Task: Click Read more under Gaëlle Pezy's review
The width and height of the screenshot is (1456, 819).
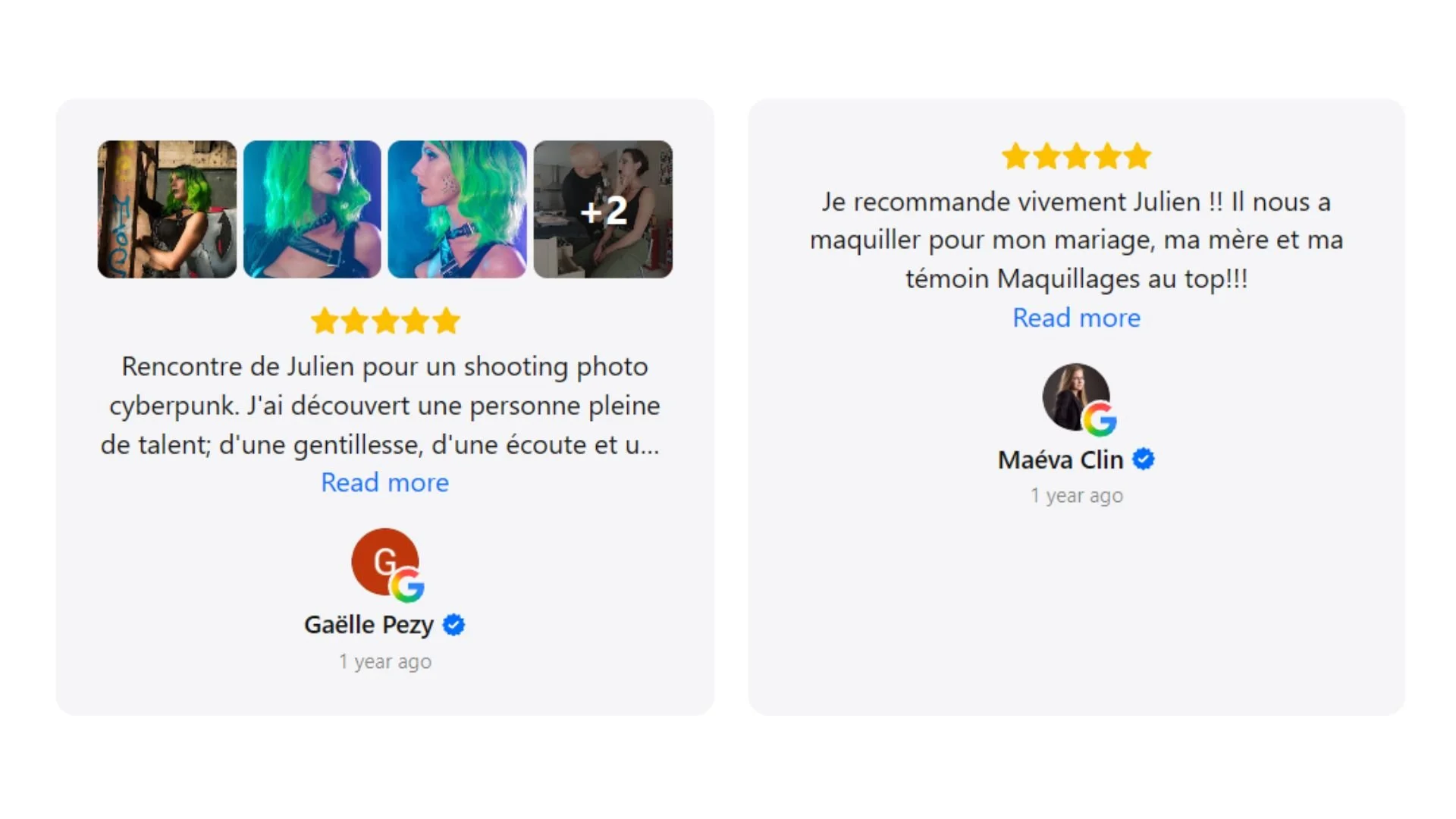Action: click(384, 482)
